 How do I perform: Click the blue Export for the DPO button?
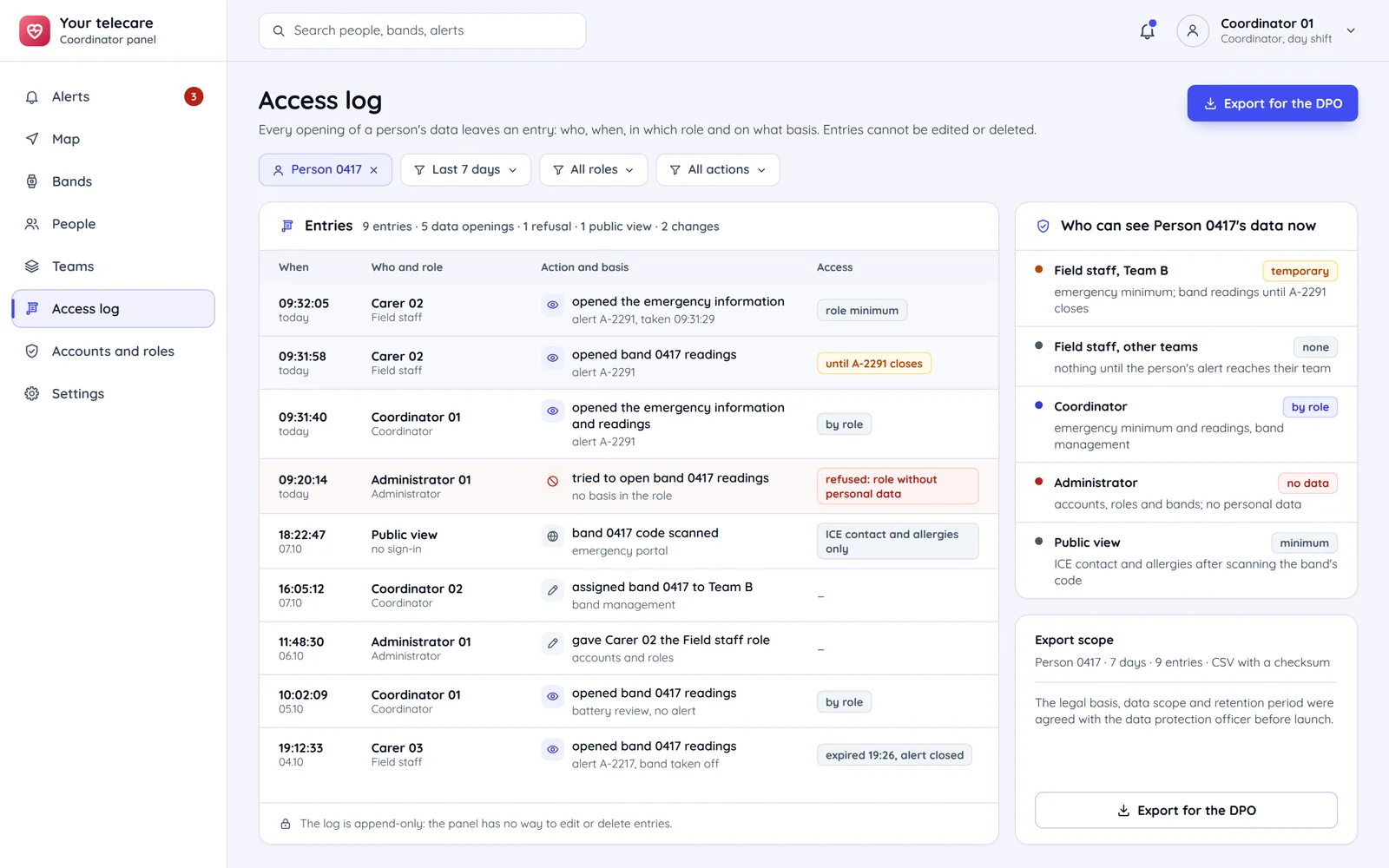click(1273, 103)
